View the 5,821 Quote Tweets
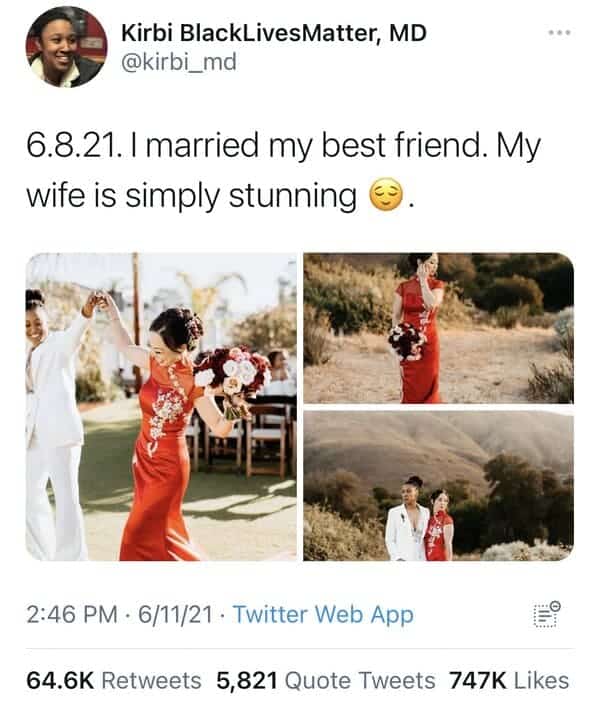This screenshot has width=599, height=711. [x=326, y=680]
